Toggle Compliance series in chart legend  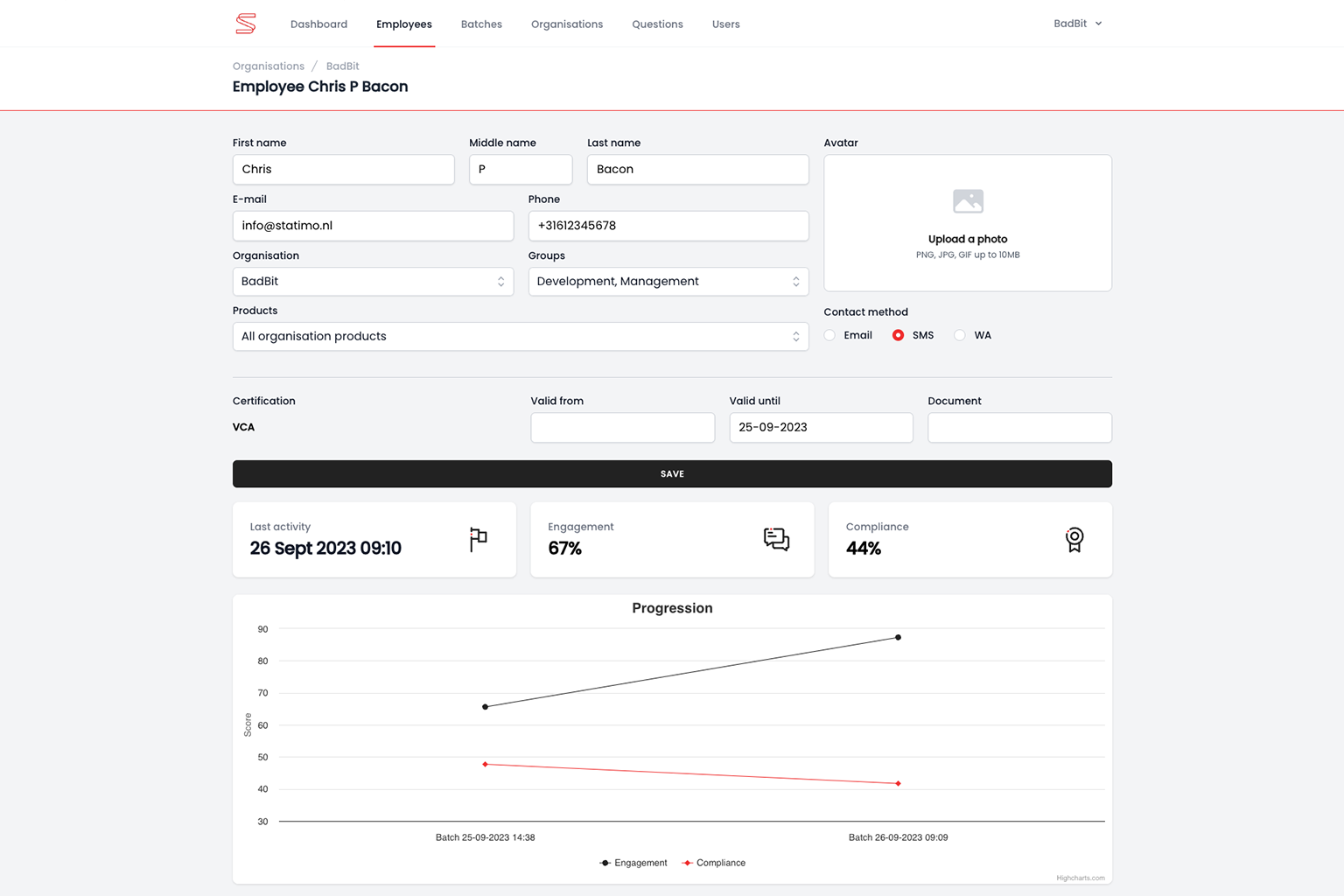(714, 863)
